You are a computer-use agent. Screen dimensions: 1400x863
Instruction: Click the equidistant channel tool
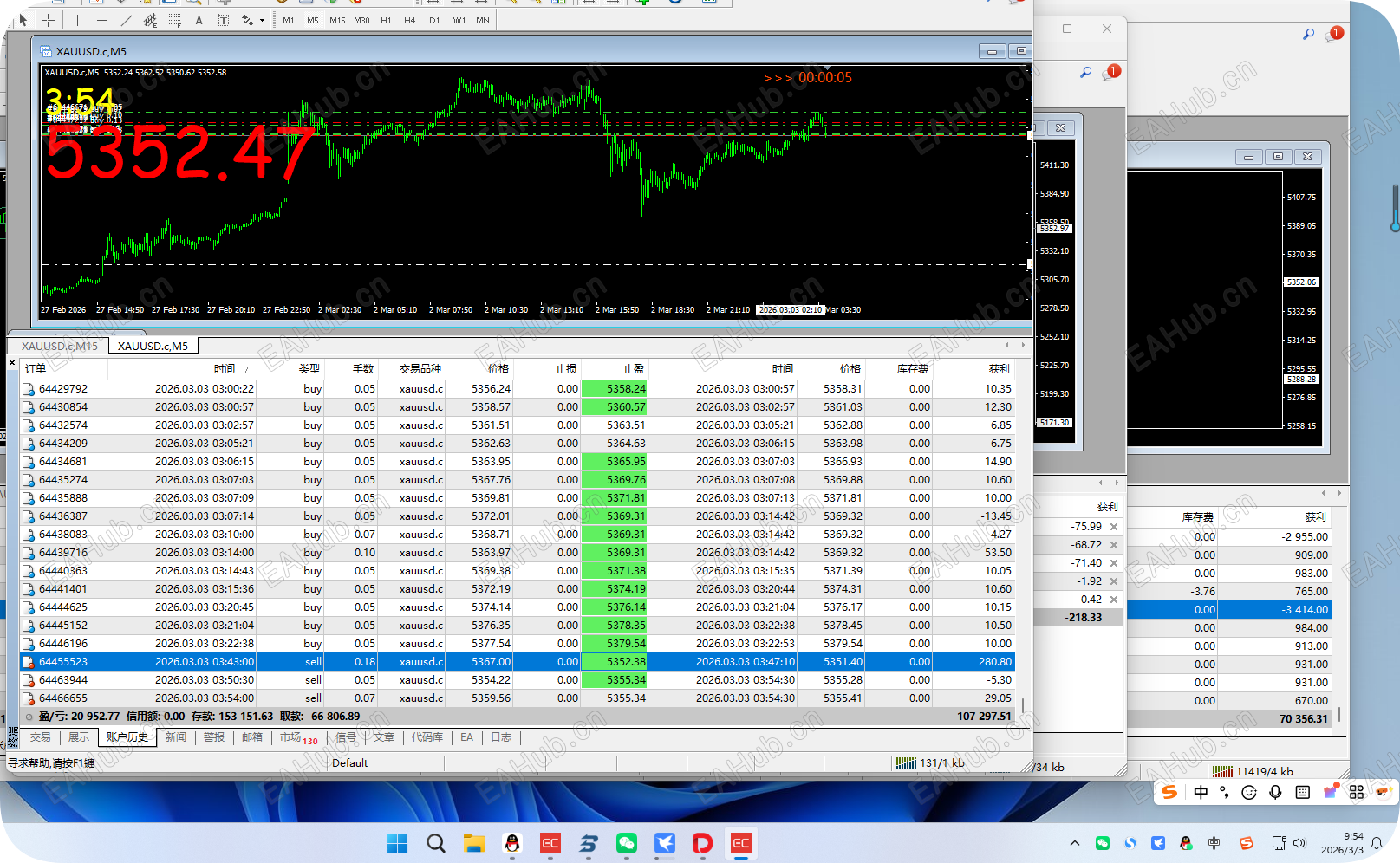pos(150,20)
